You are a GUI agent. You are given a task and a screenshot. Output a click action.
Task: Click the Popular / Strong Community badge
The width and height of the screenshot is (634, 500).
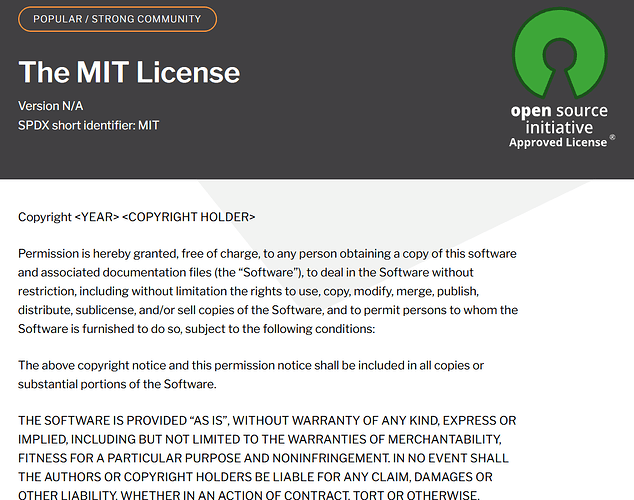pyautogui.click(x=117, y=19)
